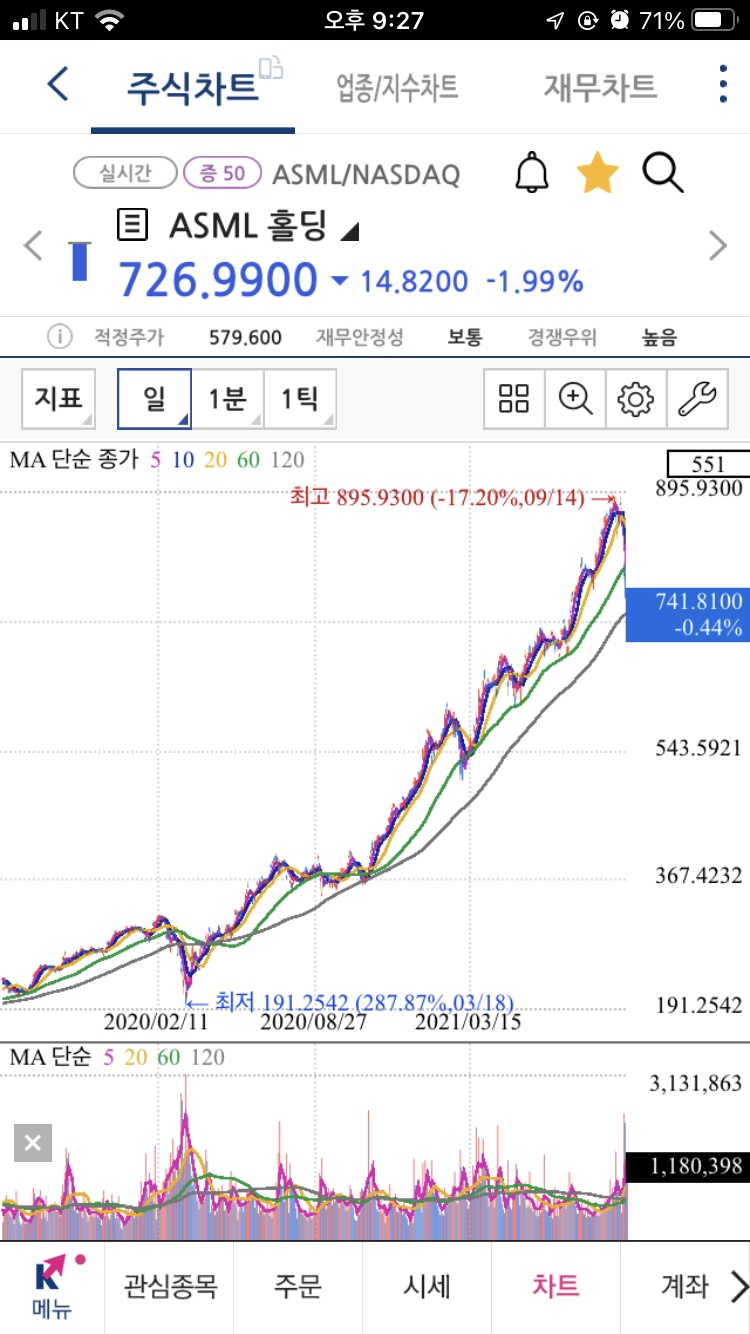Select the 1틱 tick period dropdown
The image size is (750, 1334).
tap(300, 399)
